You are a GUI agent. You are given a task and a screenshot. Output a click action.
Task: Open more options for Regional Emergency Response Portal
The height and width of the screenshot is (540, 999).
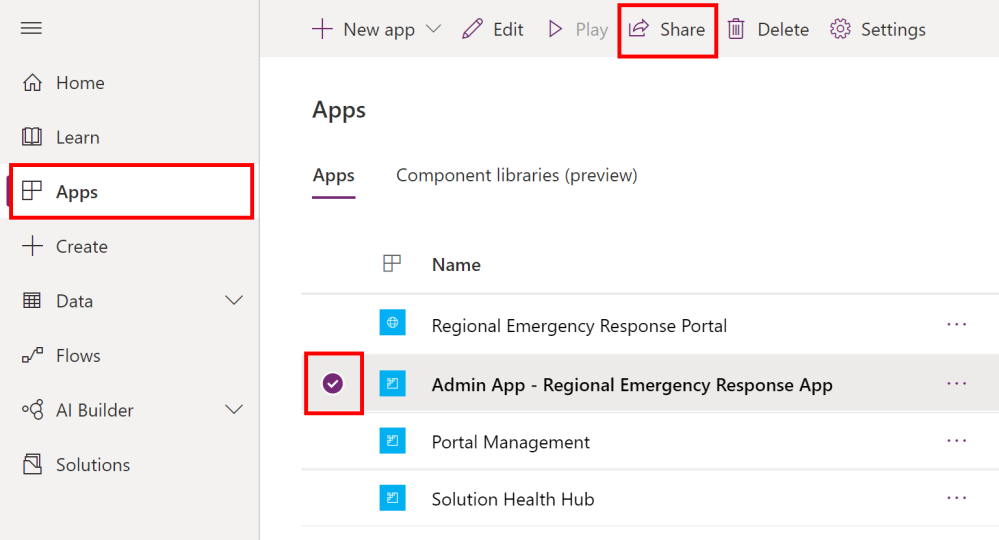(x=956, y=325)
